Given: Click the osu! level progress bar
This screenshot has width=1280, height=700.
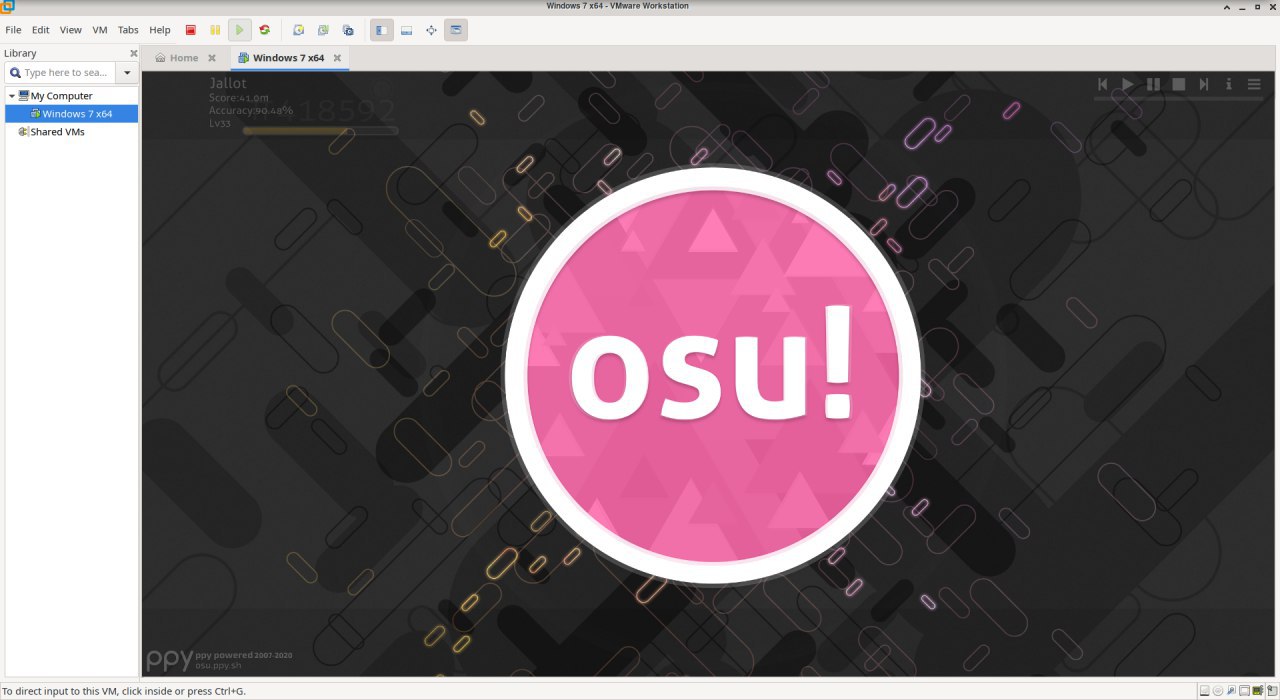Looking at the screenshot, I should pyautogui.click(x=320, y=130).
